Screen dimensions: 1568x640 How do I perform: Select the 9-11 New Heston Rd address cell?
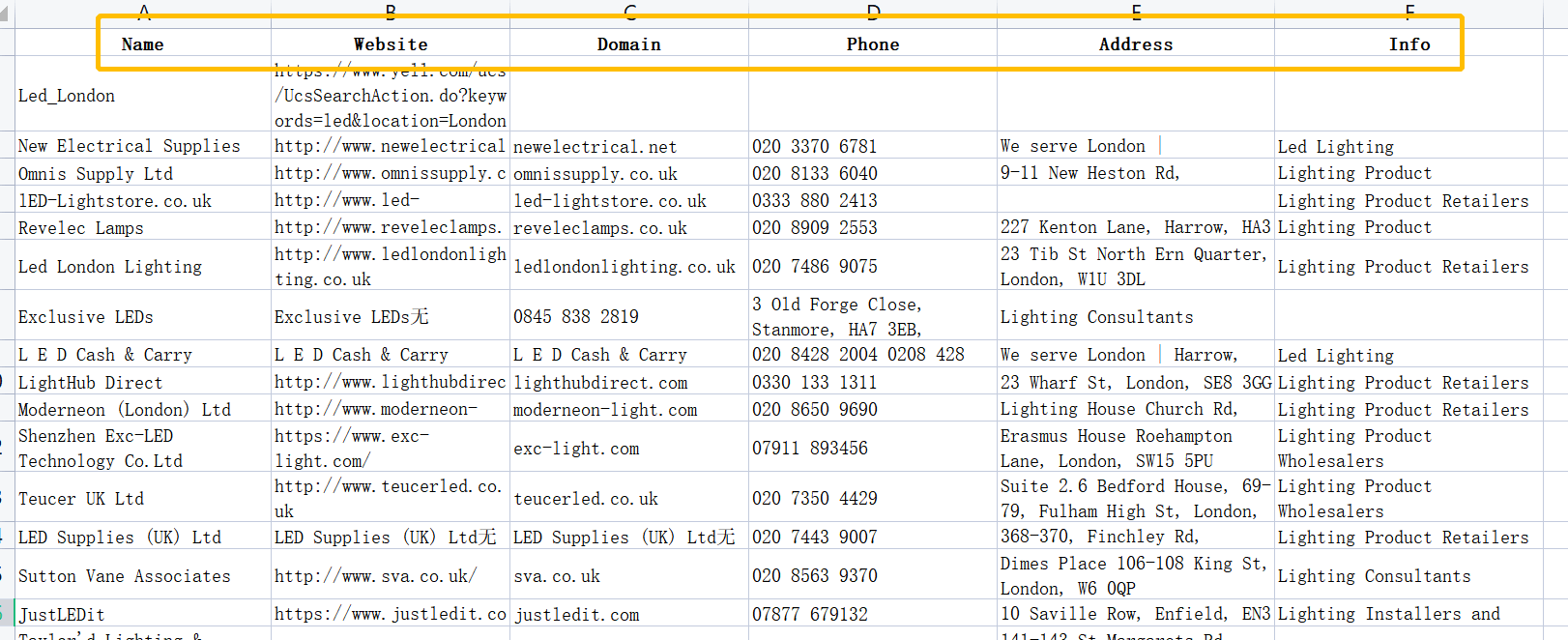click(x=1136, y=173)
